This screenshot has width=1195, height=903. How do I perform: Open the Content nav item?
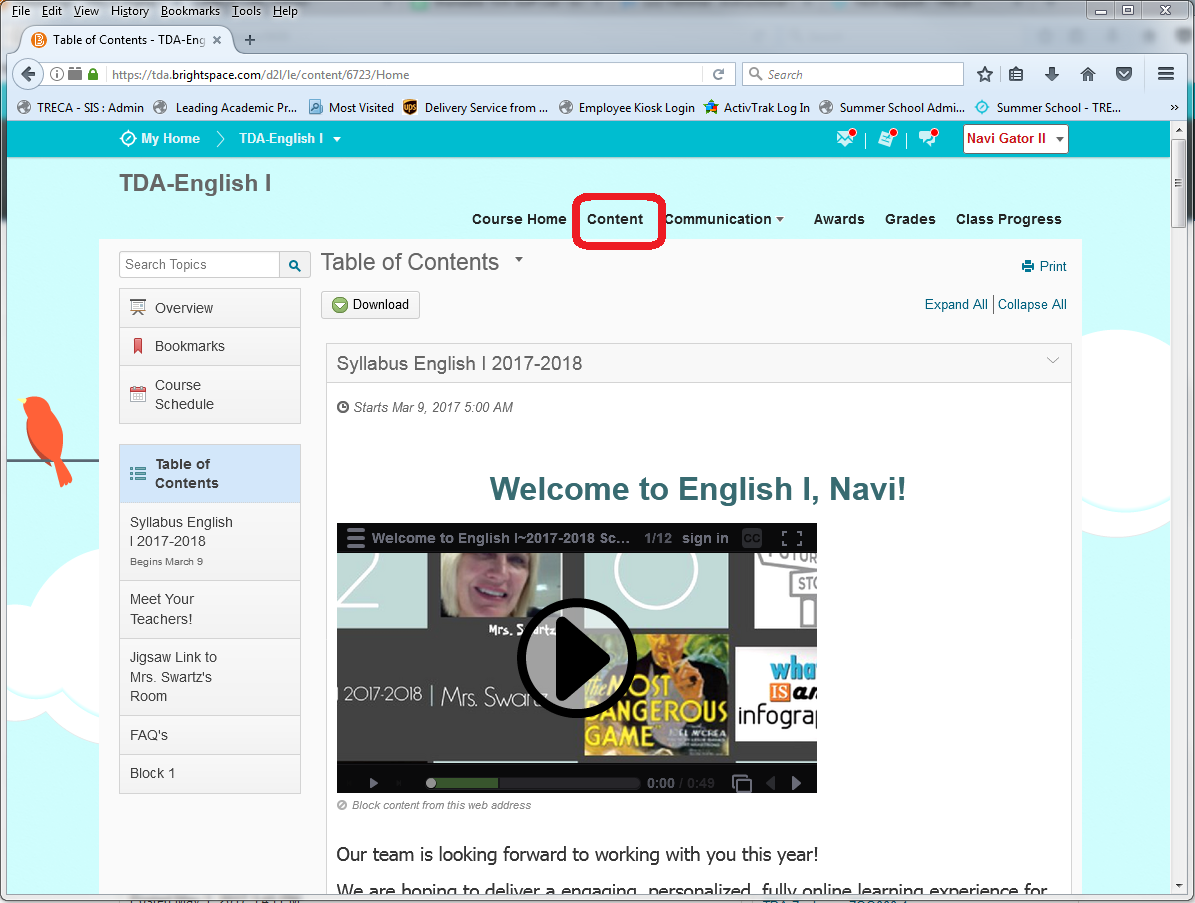point(615,219)
